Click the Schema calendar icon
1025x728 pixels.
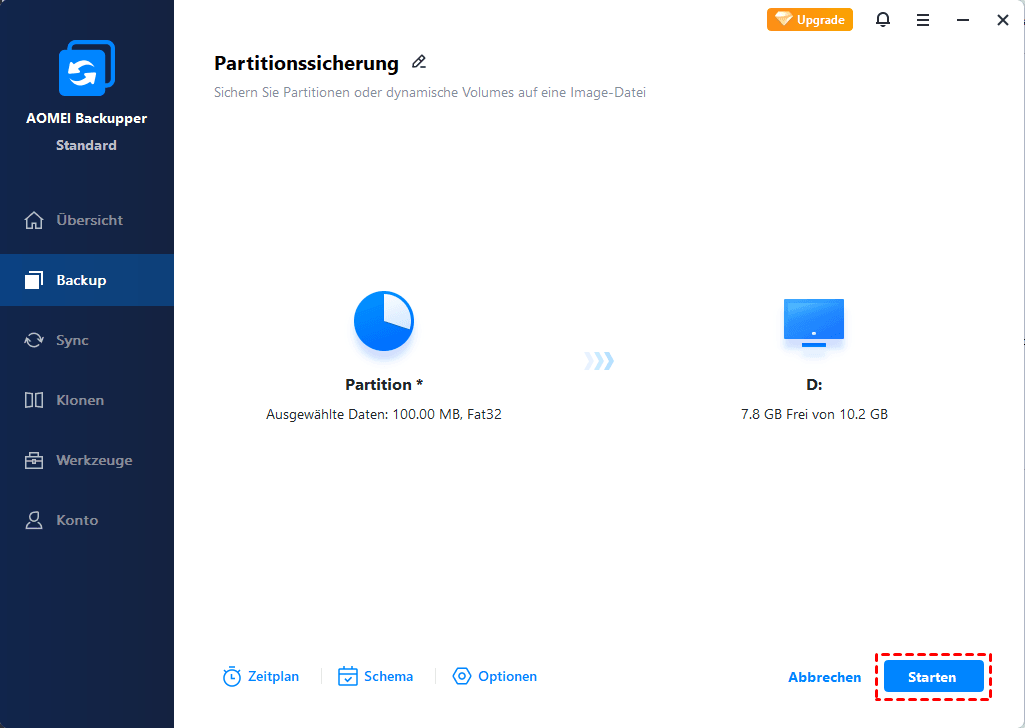(x=348, y=676)
